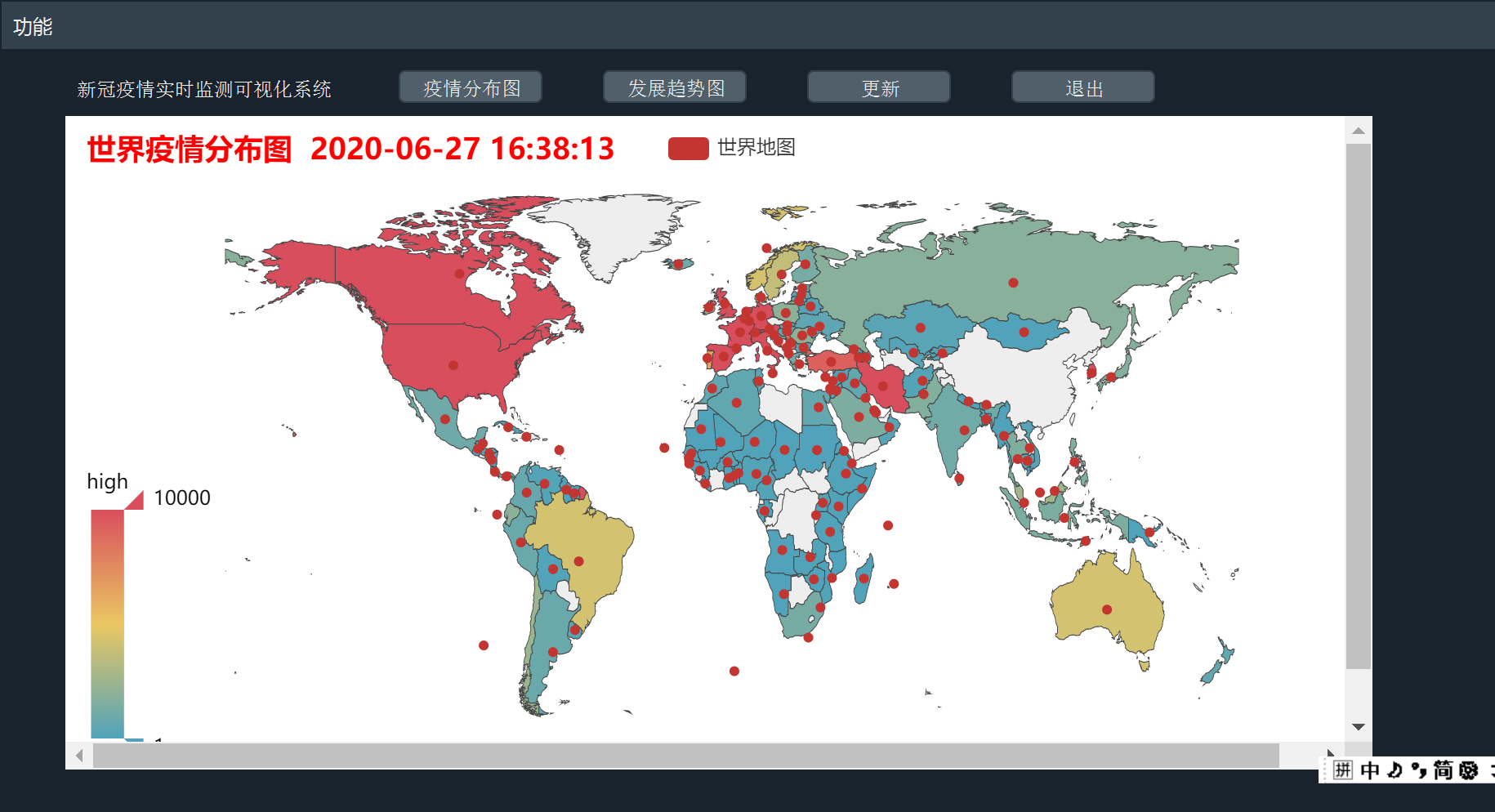
Task: Expand the 功能 dropdown in the top bar
Action: tap(33, 25)
